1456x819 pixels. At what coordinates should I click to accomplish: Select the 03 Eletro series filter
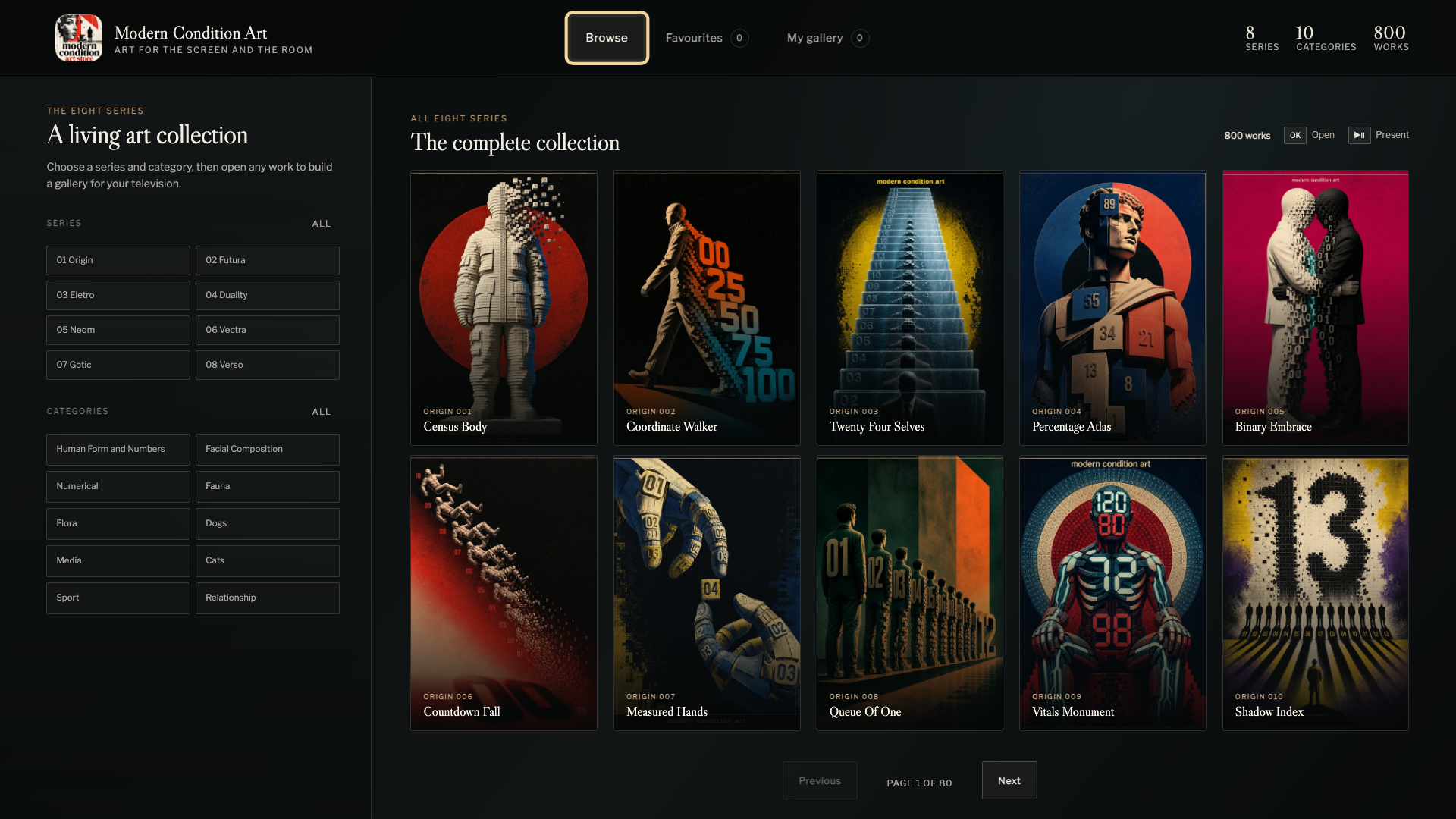click(118, 295)
